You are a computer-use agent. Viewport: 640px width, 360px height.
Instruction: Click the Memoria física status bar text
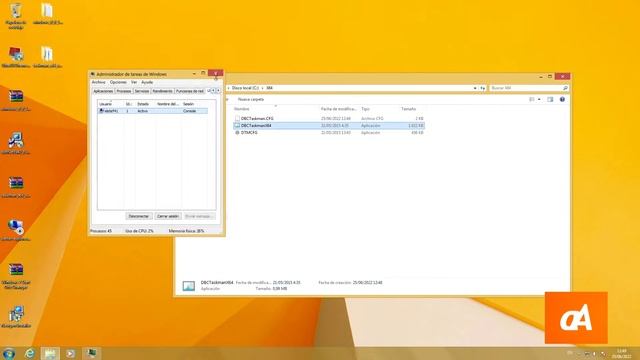pyautogui.click(x=186, y=231)
